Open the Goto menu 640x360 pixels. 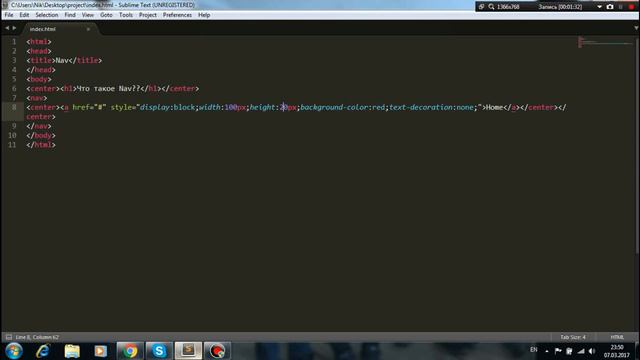[106, 15]
